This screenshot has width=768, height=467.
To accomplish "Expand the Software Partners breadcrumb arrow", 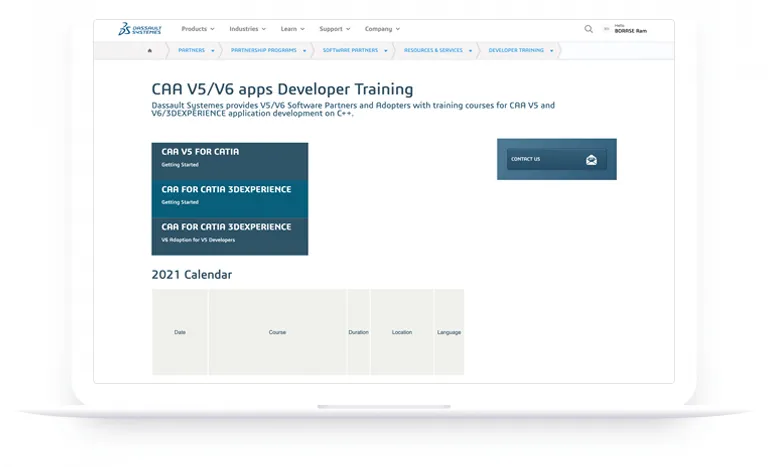I will pos(385,51).
